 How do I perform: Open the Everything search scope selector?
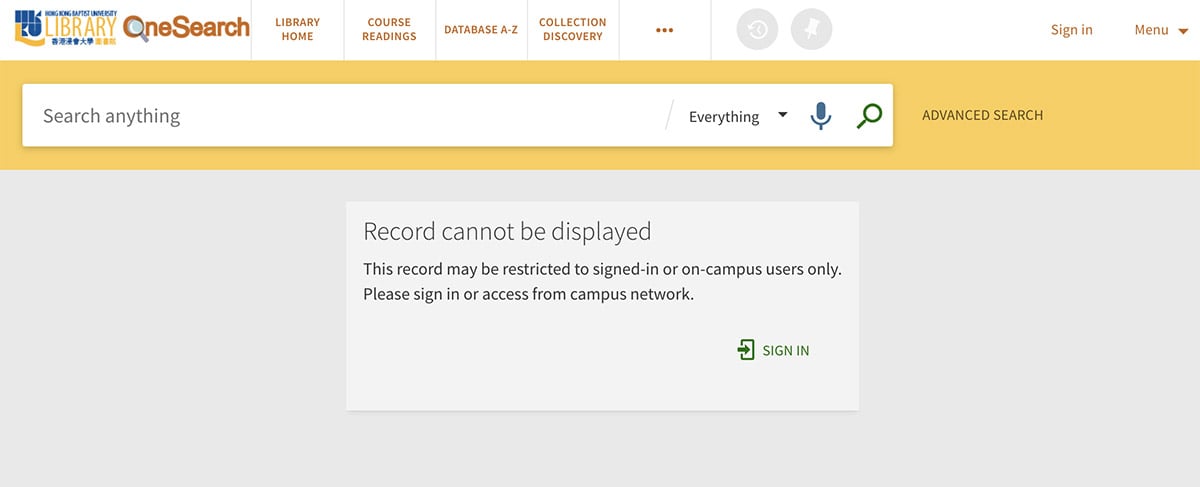pyautogui.click(x=724, y=117)
